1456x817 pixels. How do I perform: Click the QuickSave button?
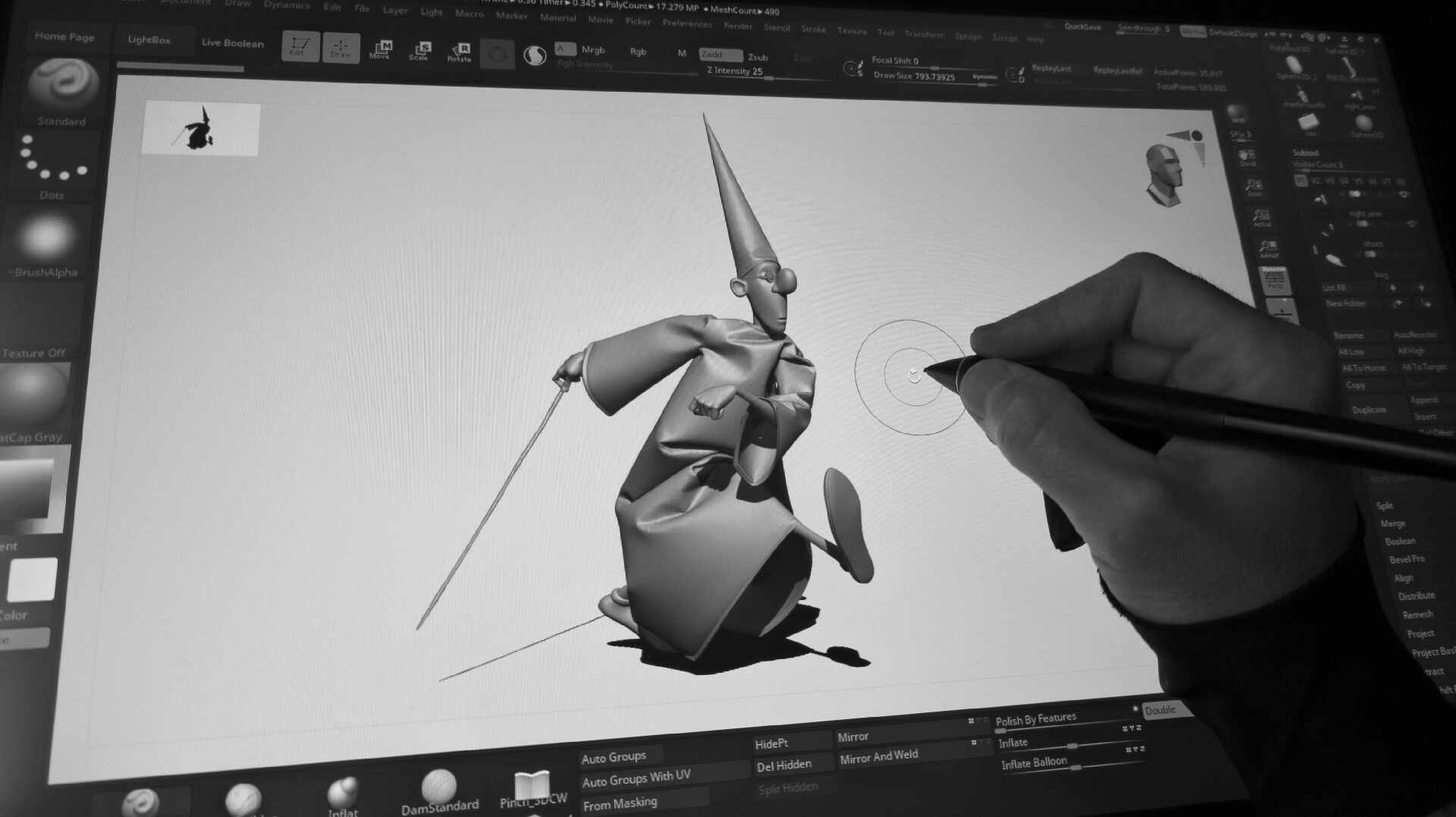(1082, 27)
